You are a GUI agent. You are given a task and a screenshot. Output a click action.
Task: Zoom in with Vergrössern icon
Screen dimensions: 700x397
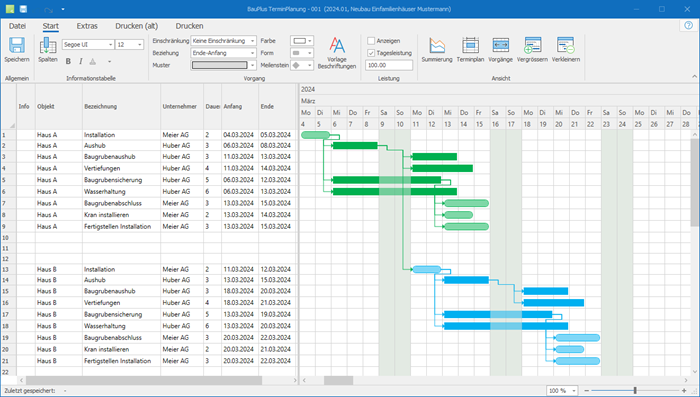(532, 46)
